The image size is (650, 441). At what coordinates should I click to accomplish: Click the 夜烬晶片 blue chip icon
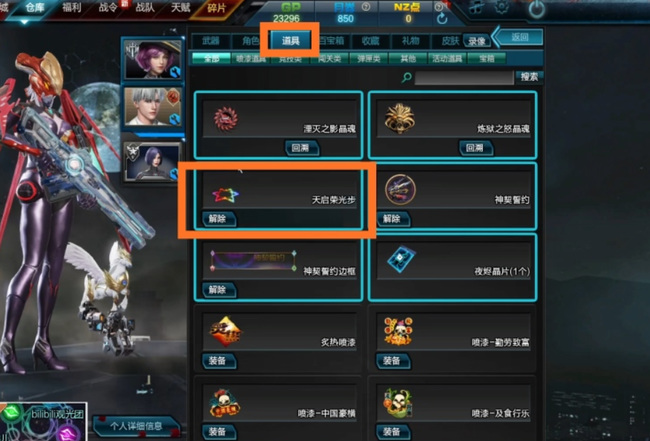point(400,259)
